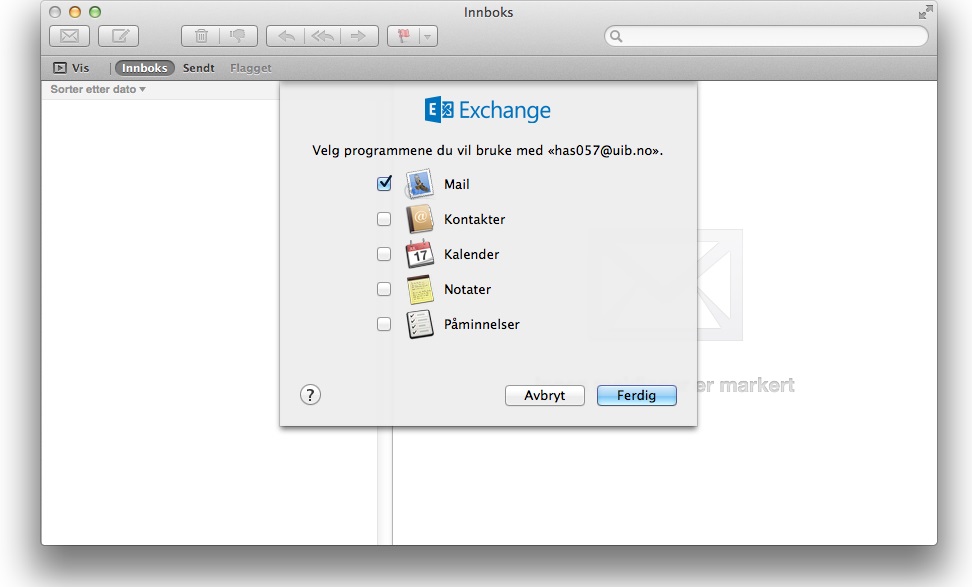Enable the Notater checkbox
Image resolution: width=972 pixels, height=587 pixels.
click(x=384, y=289)
